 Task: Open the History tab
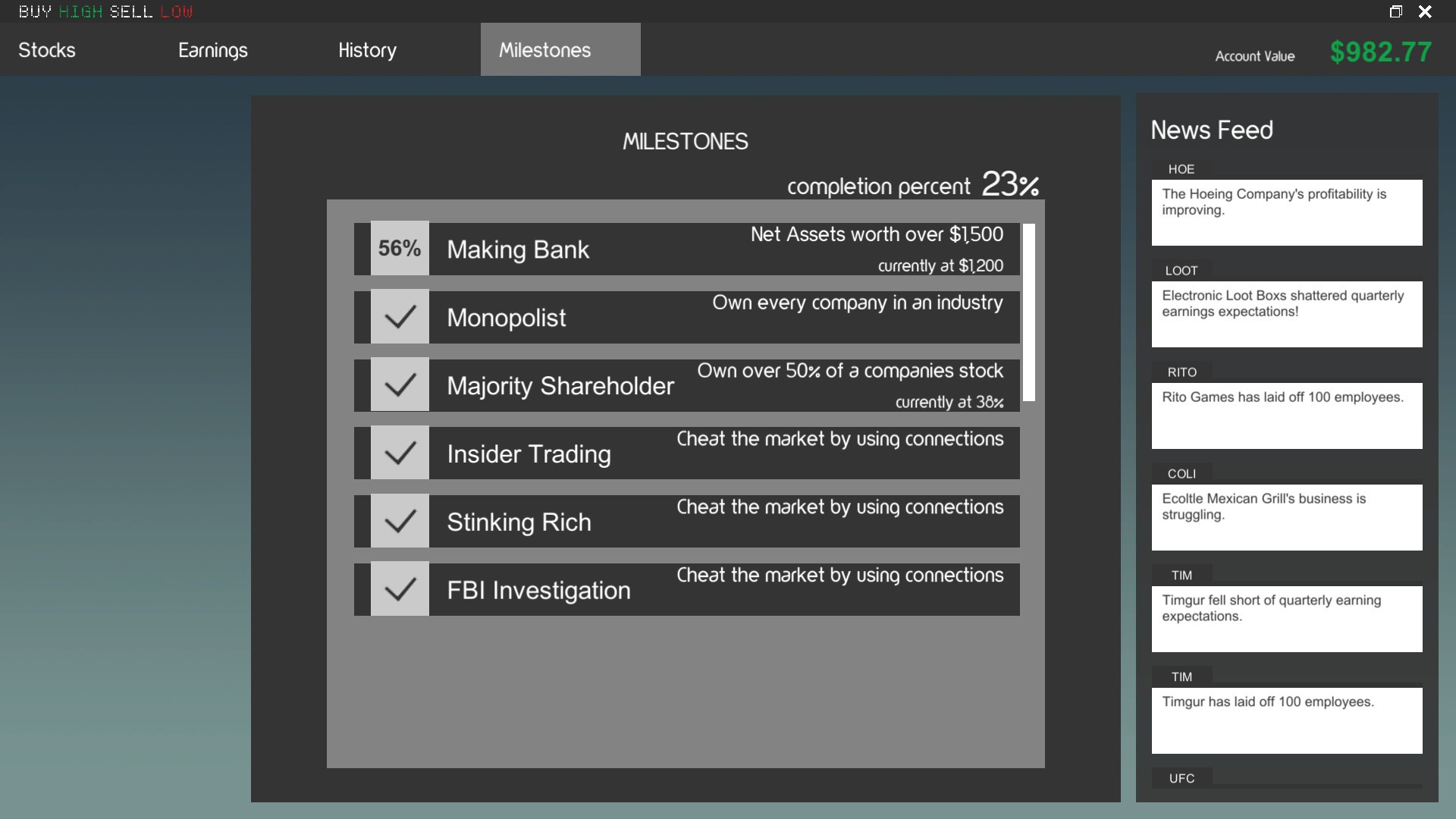point(367,50)
